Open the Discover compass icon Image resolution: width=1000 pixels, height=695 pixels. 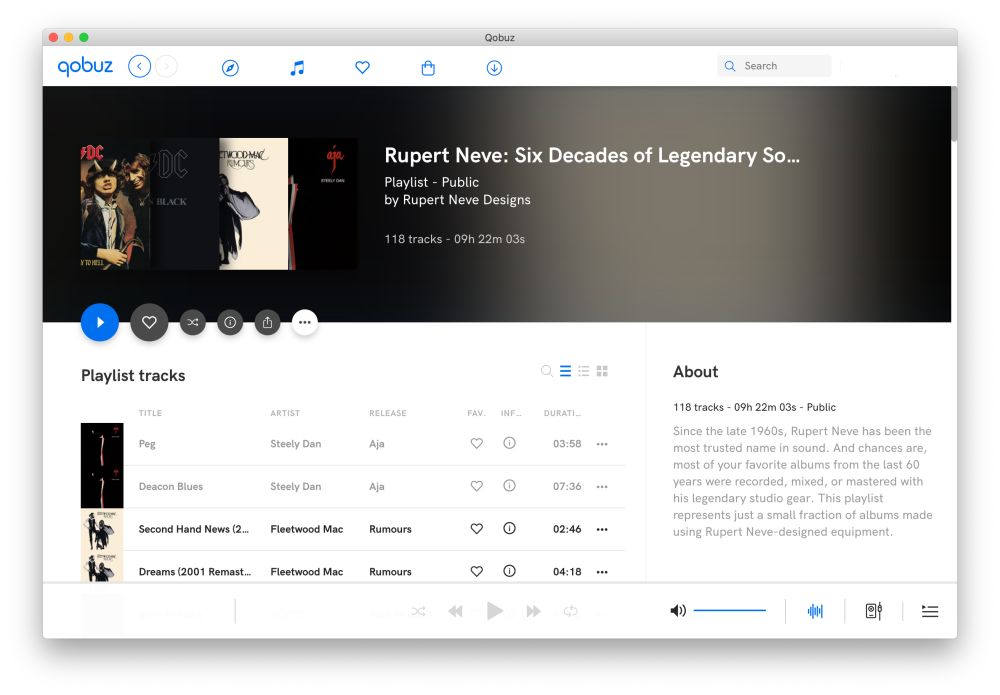pos(230,68)
